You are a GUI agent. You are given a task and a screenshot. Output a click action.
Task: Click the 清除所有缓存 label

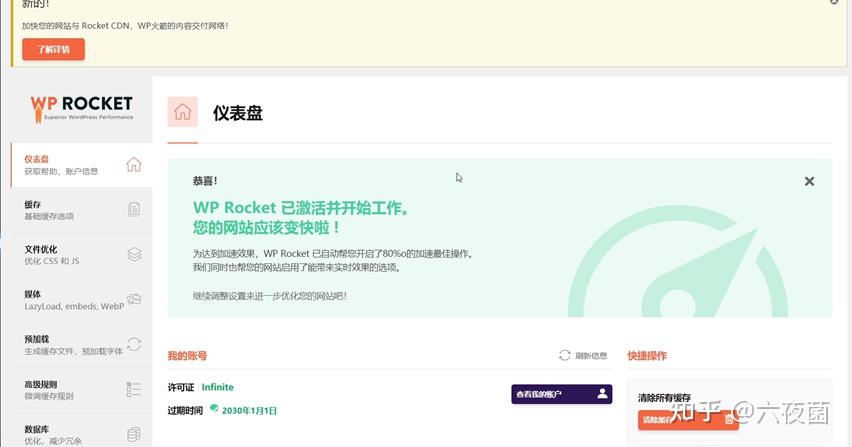pos(664,398)
